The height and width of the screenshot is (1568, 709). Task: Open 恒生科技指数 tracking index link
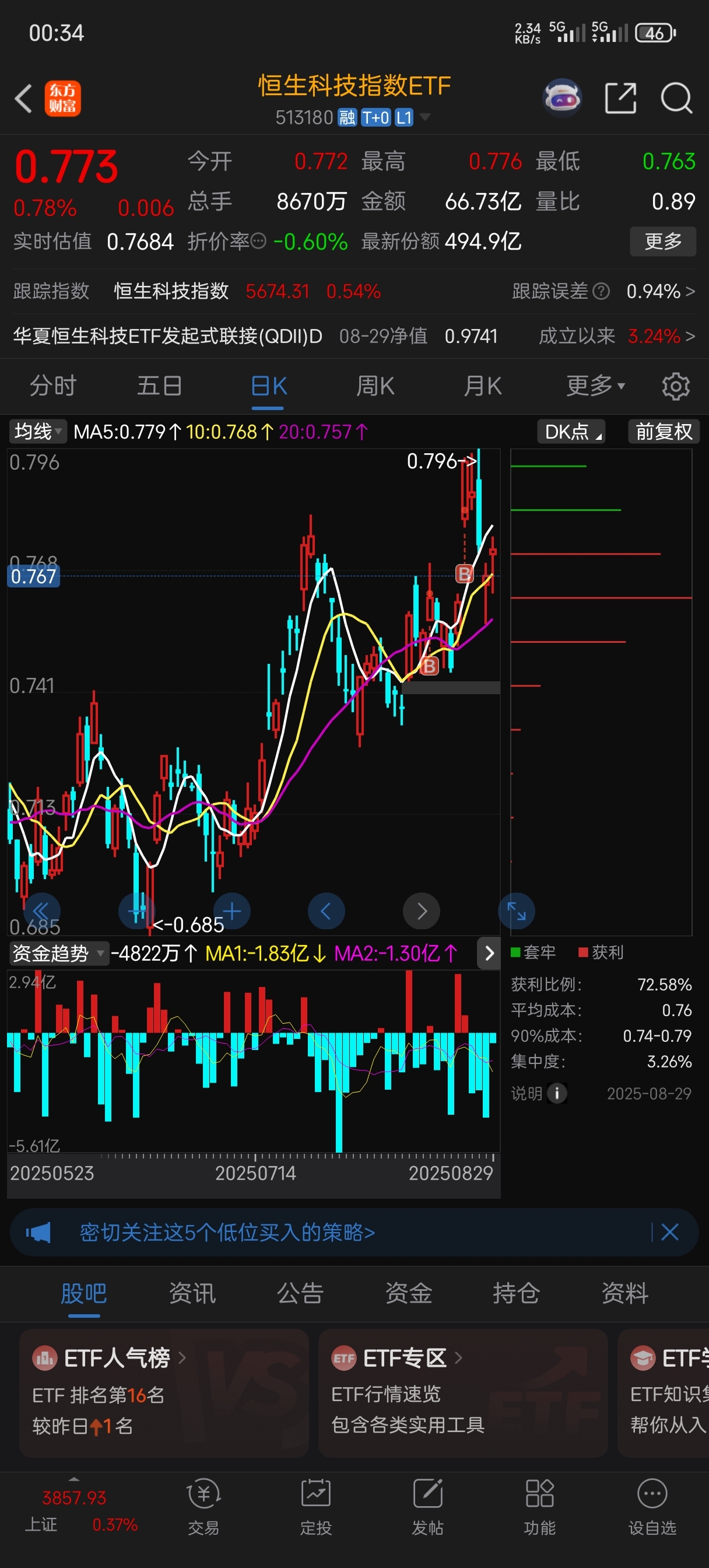(x=171, y=292)
